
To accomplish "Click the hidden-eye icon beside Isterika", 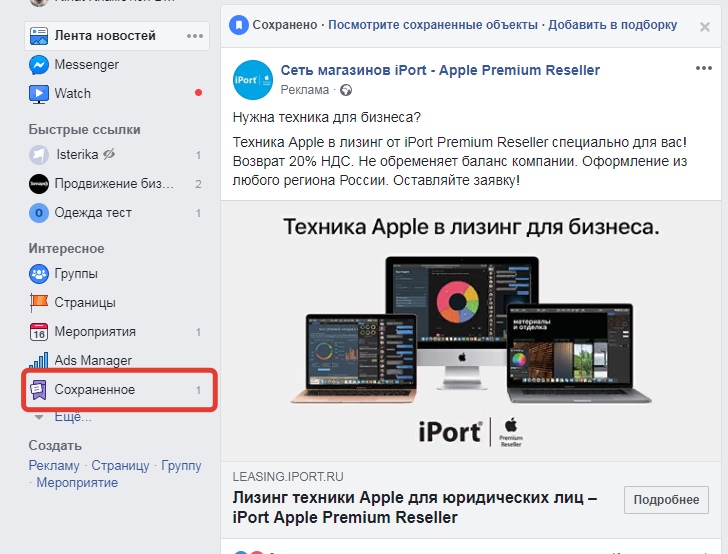I will tap(109, 154).
